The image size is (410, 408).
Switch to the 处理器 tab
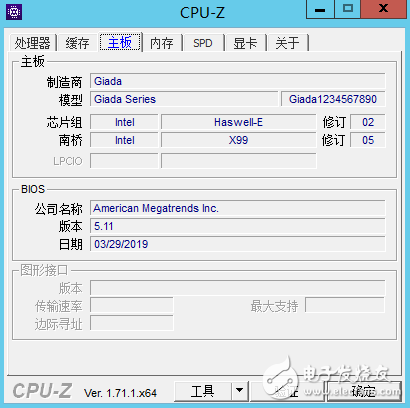pyautogui.click(x=32, y=43)
